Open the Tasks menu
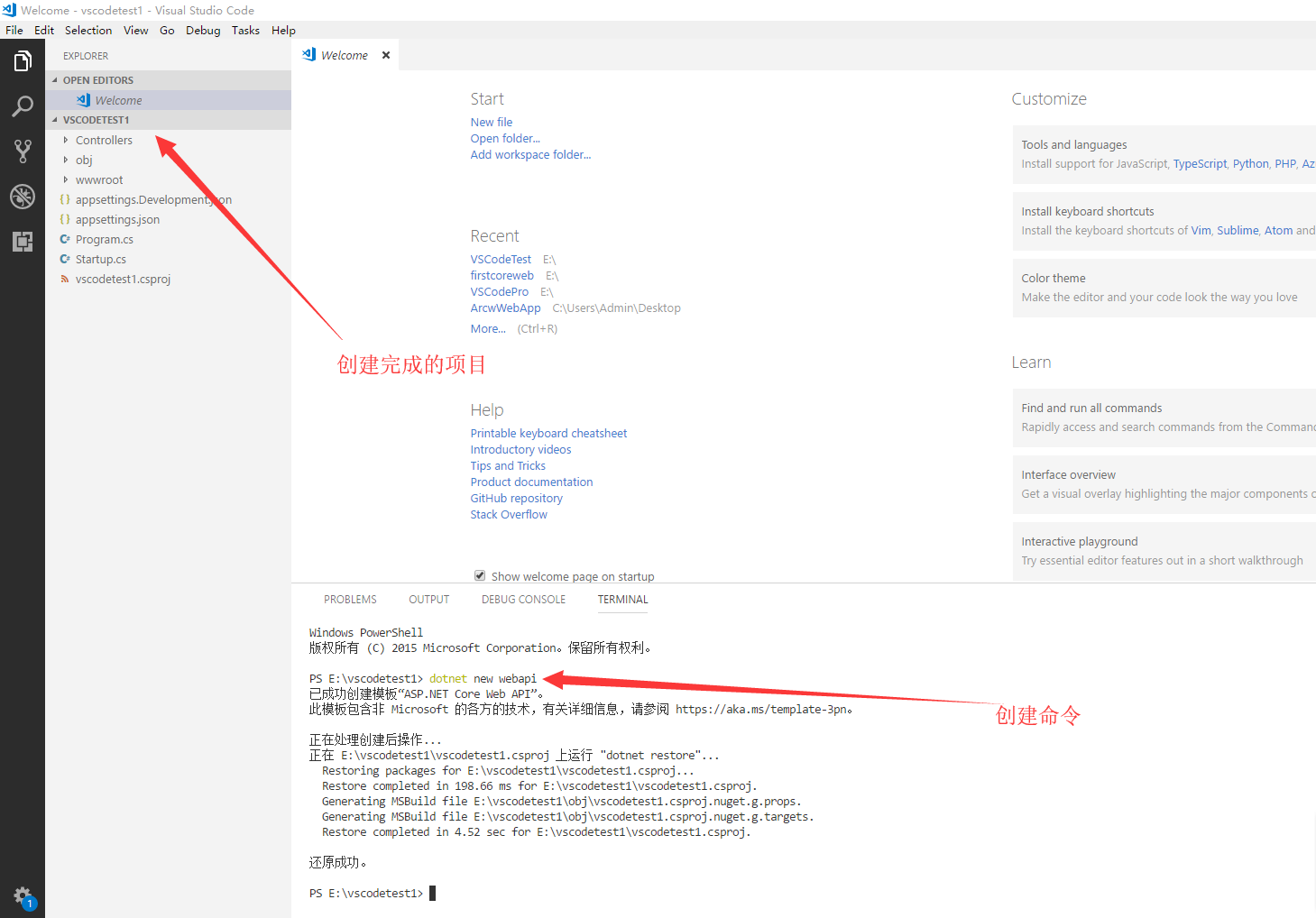The width and height of the screenshot is (1316, 918). [245, 31]
